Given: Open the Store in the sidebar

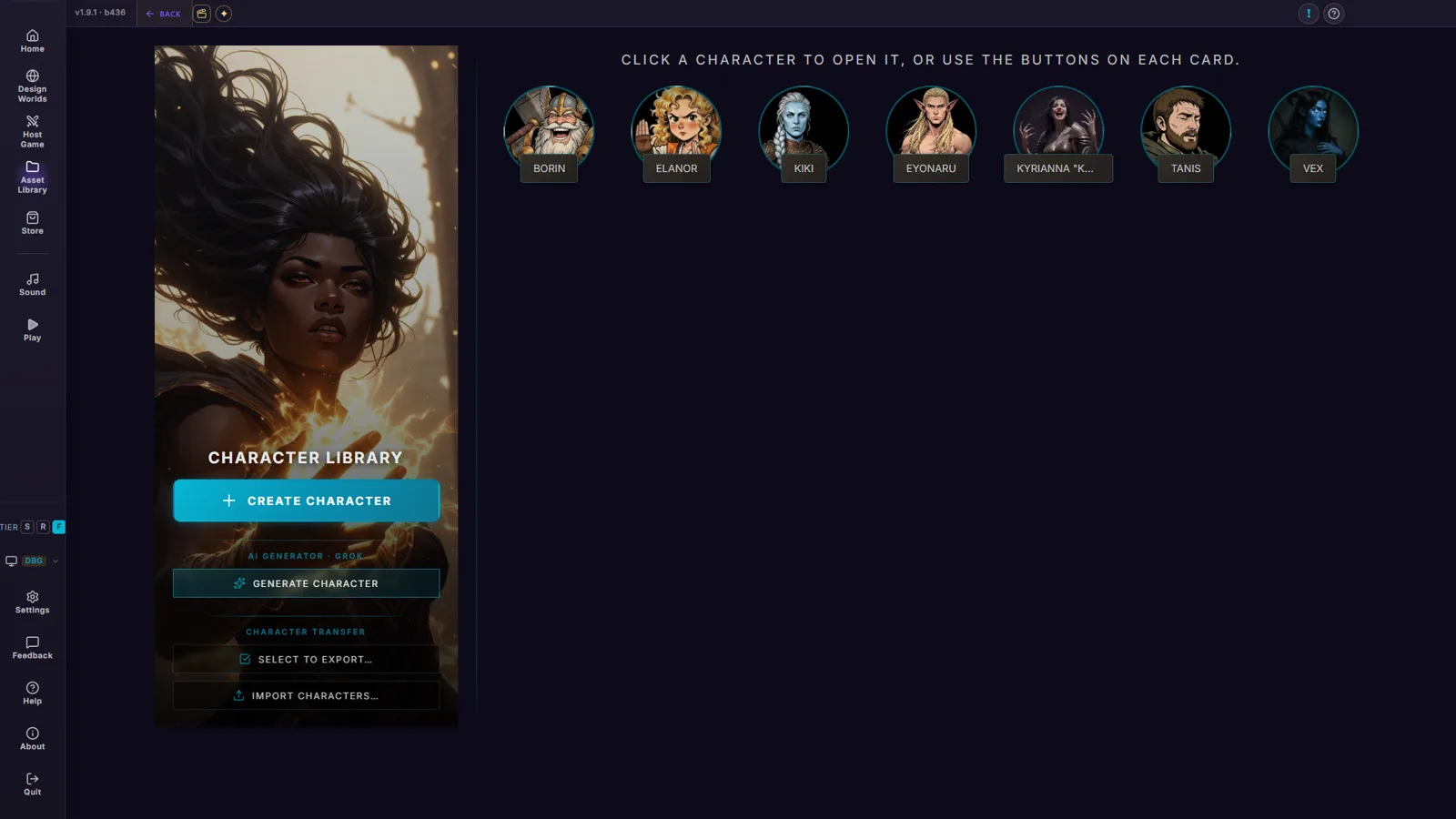Looking at the screenshot, I should coord(32,223).
